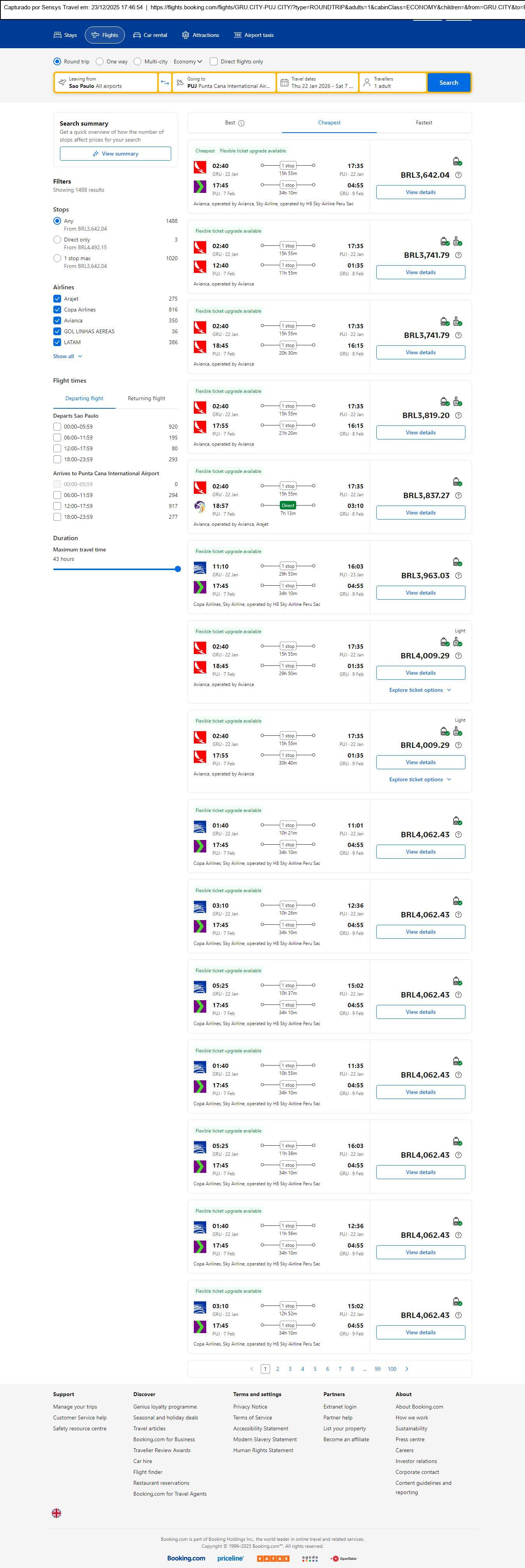Open the Economy cabin class dropdown
This screenshot has height=1568, width=525.
tap(188, 61)
